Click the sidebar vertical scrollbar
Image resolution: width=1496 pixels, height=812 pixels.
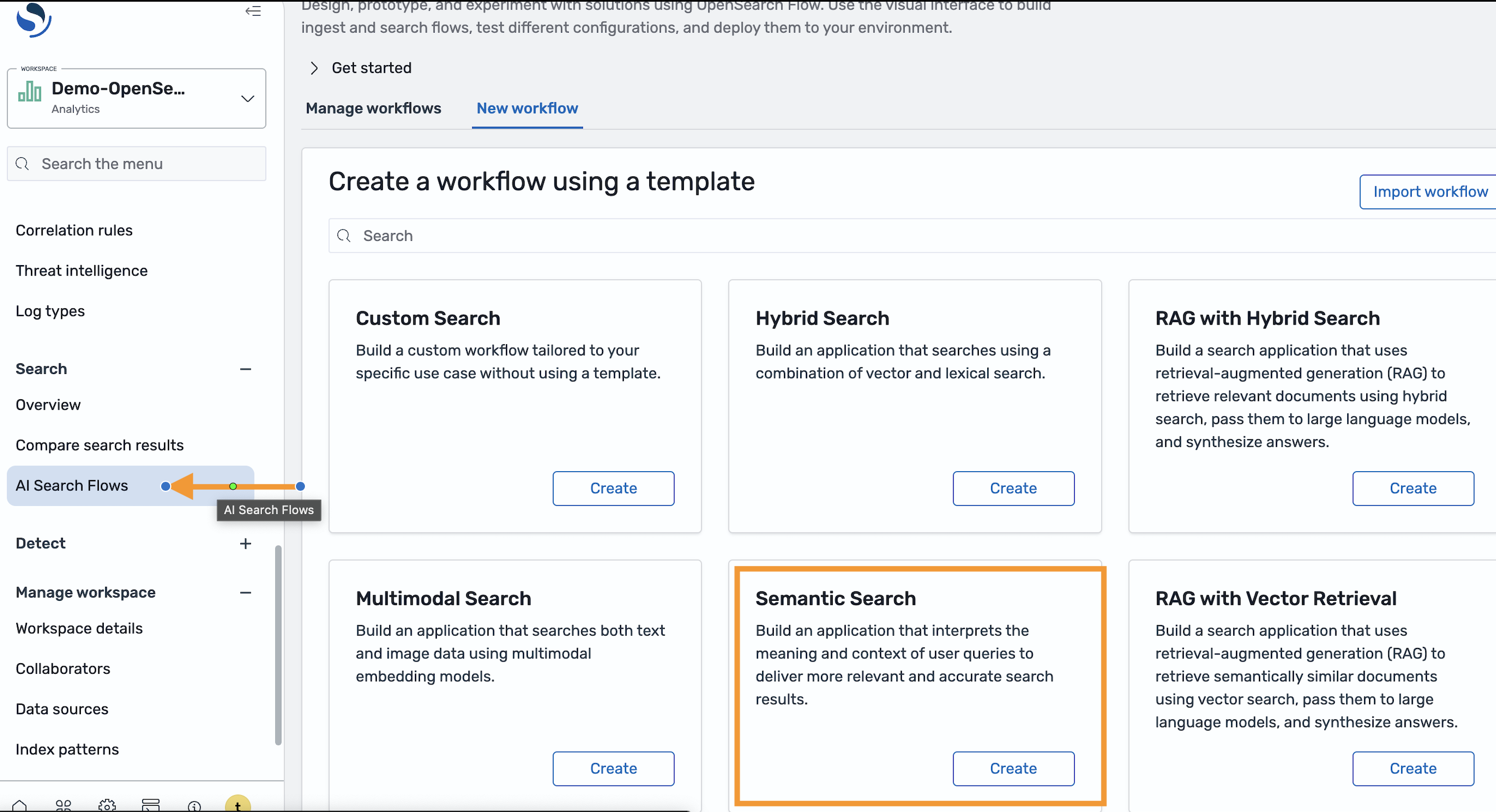click(278, 645)
